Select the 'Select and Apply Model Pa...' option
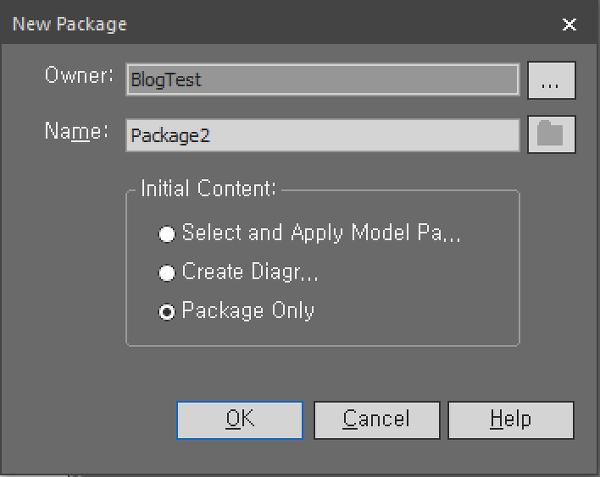 (x=167, y=234)
